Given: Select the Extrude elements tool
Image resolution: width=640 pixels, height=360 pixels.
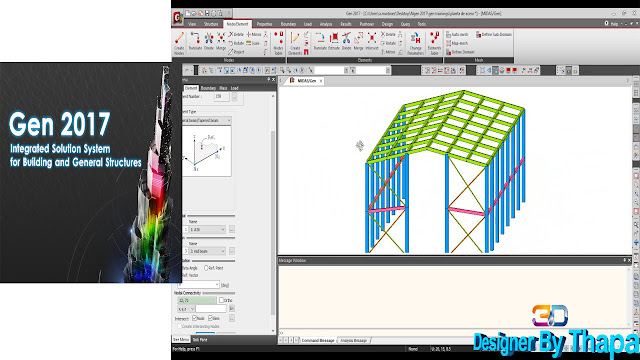Looking at the screenshot, I should point(334,41).
